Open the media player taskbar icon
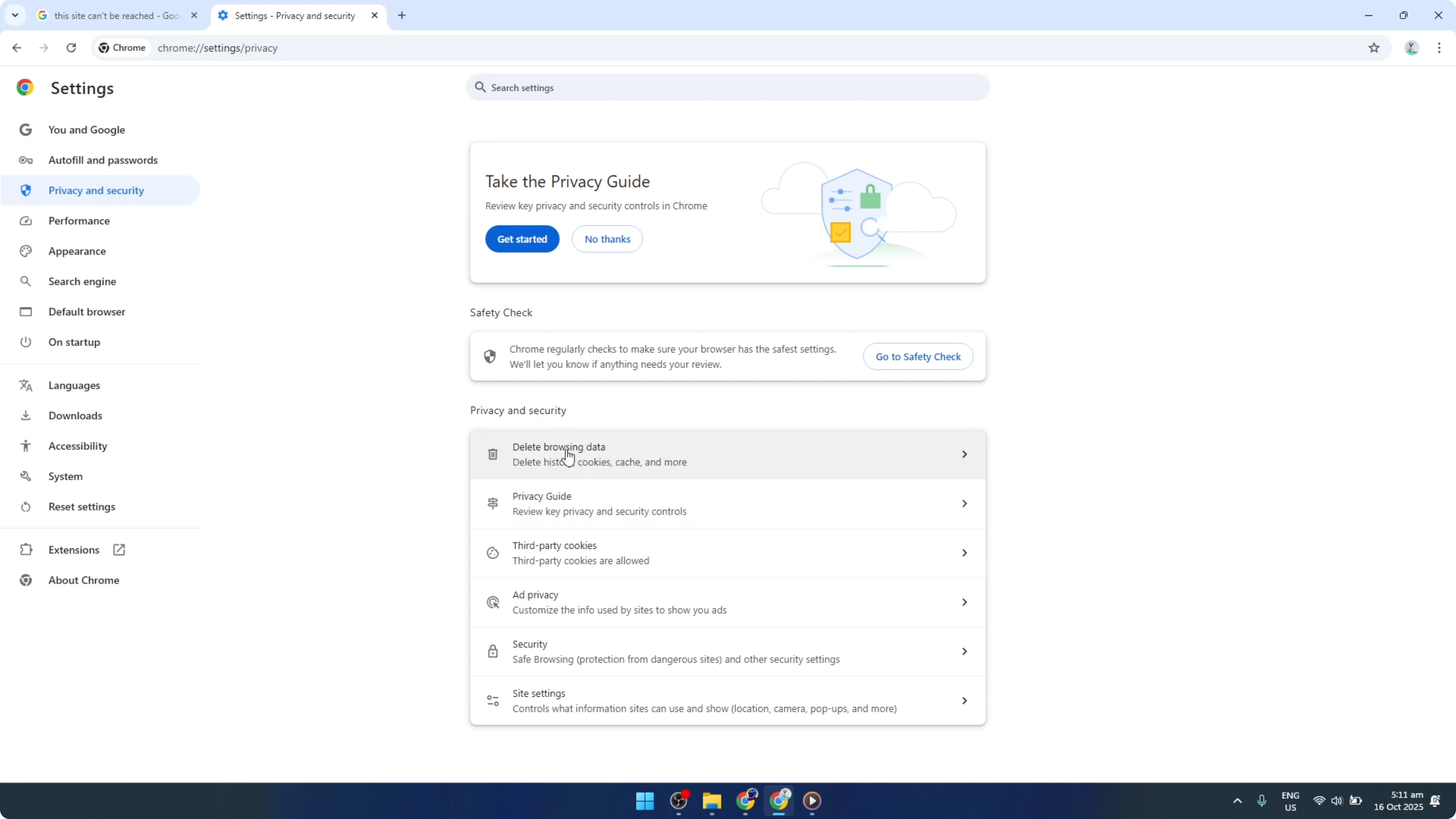Viewport: 1456px width, 819px height. (812, 801)
